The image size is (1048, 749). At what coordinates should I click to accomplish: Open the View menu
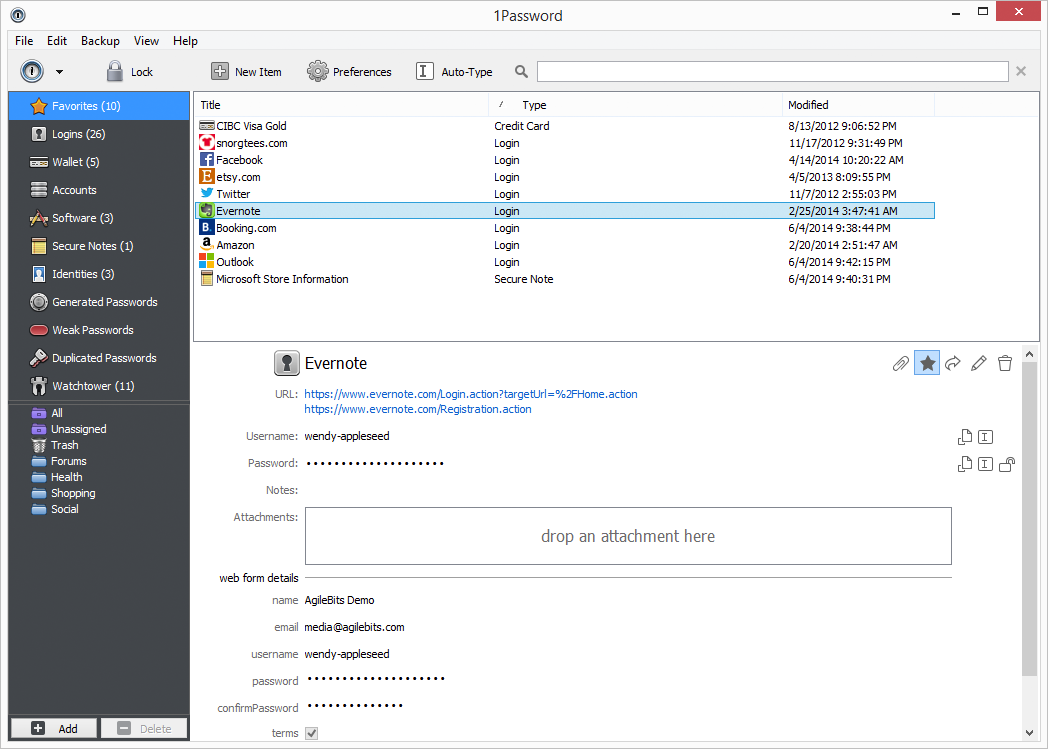(x=146, y=41)
